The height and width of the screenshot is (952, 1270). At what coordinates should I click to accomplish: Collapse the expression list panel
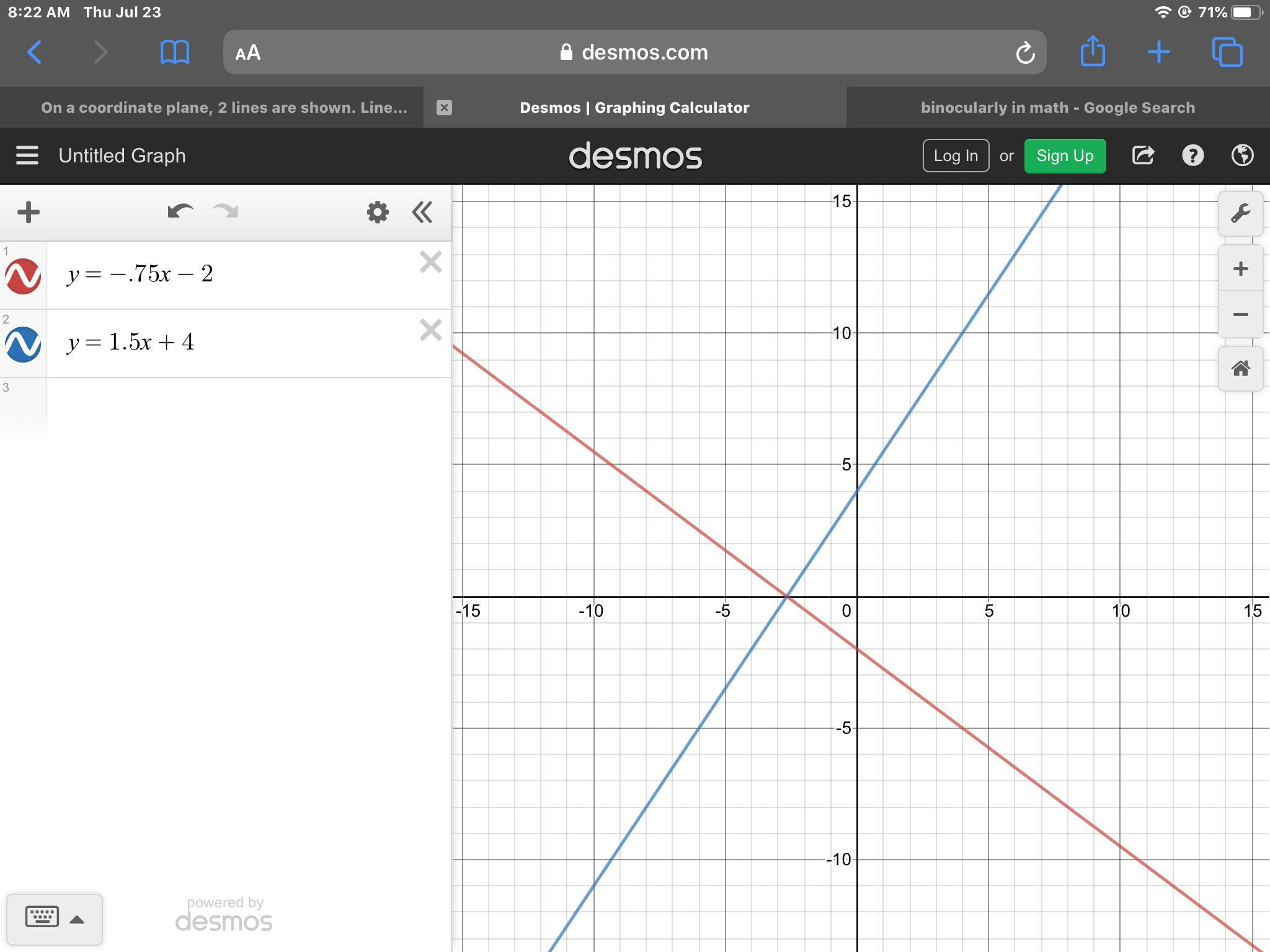click(422, 212)
